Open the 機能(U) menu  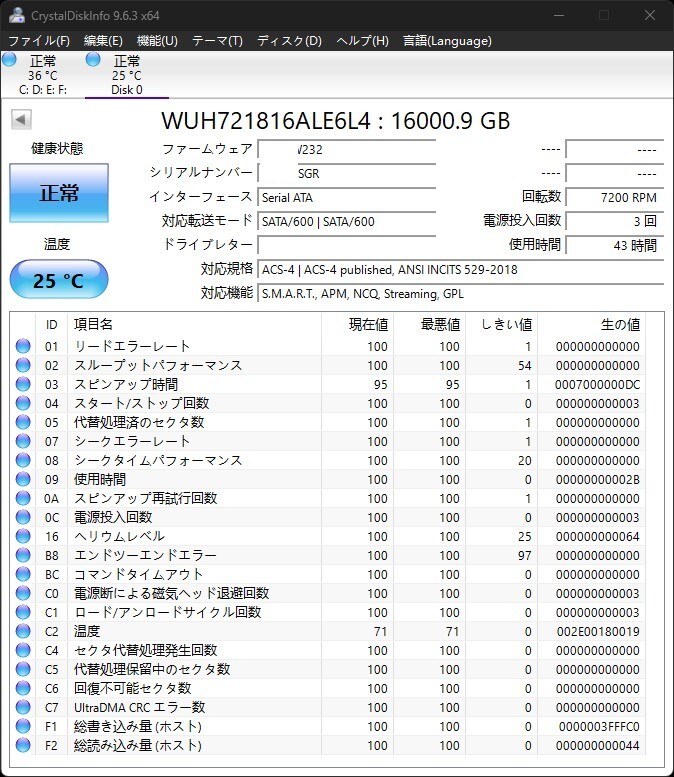coord(157,41)
